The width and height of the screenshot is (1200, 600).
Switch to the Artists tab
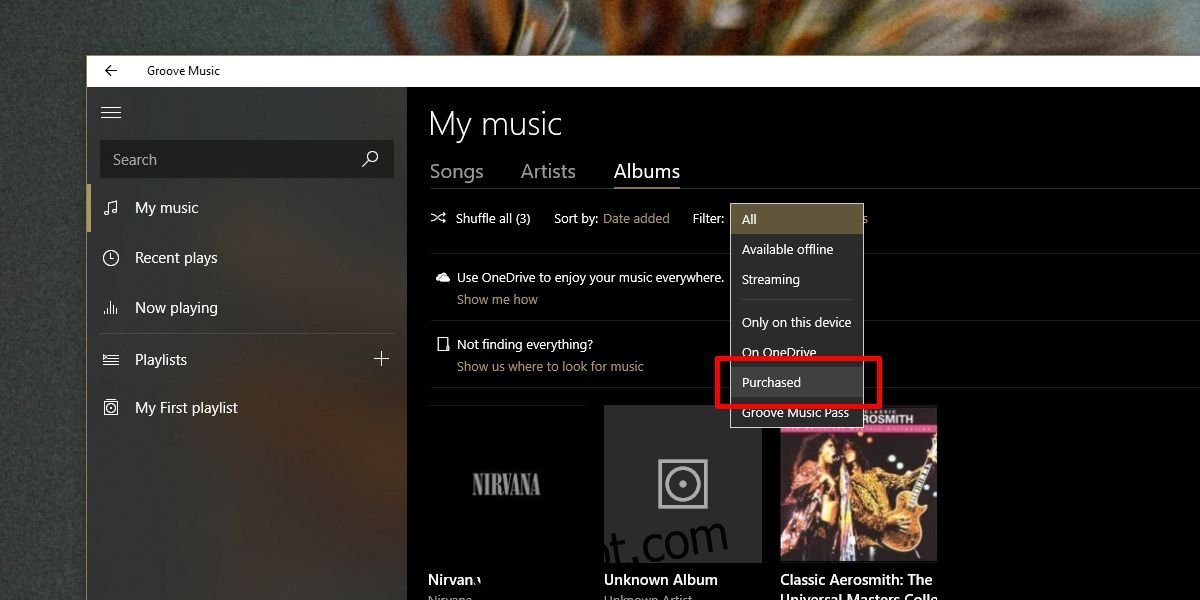[548, 172]
